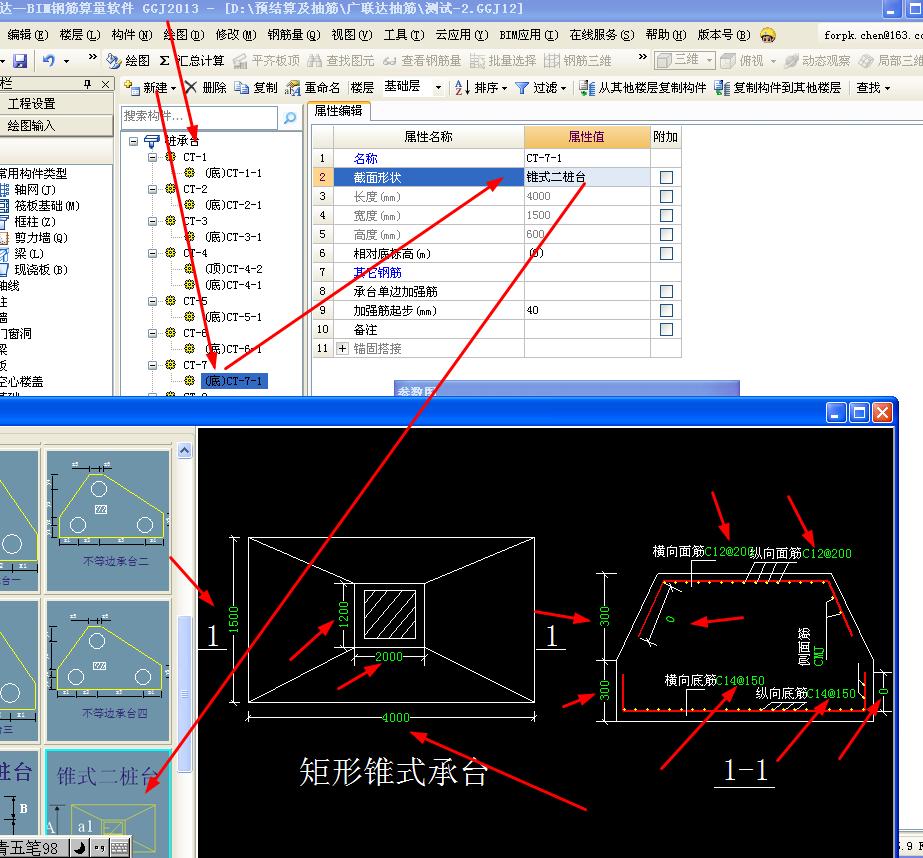This screenshot has height=858, width=923.
Task: Open the 构件(N) menu
Action: pyautogui.click(x=132, y=35)
